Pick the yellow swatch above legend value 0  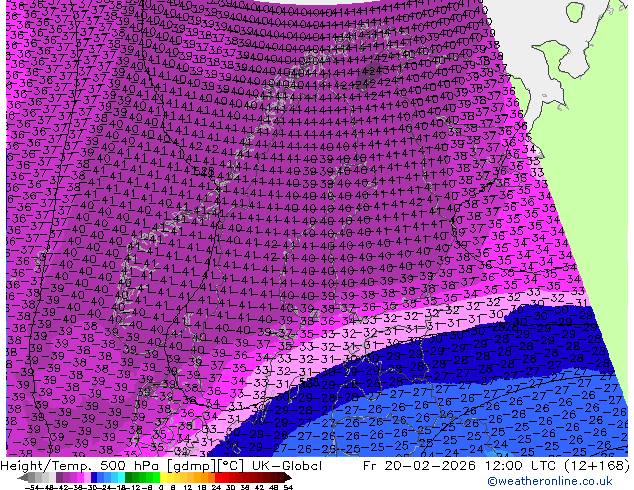click(163, 477)
